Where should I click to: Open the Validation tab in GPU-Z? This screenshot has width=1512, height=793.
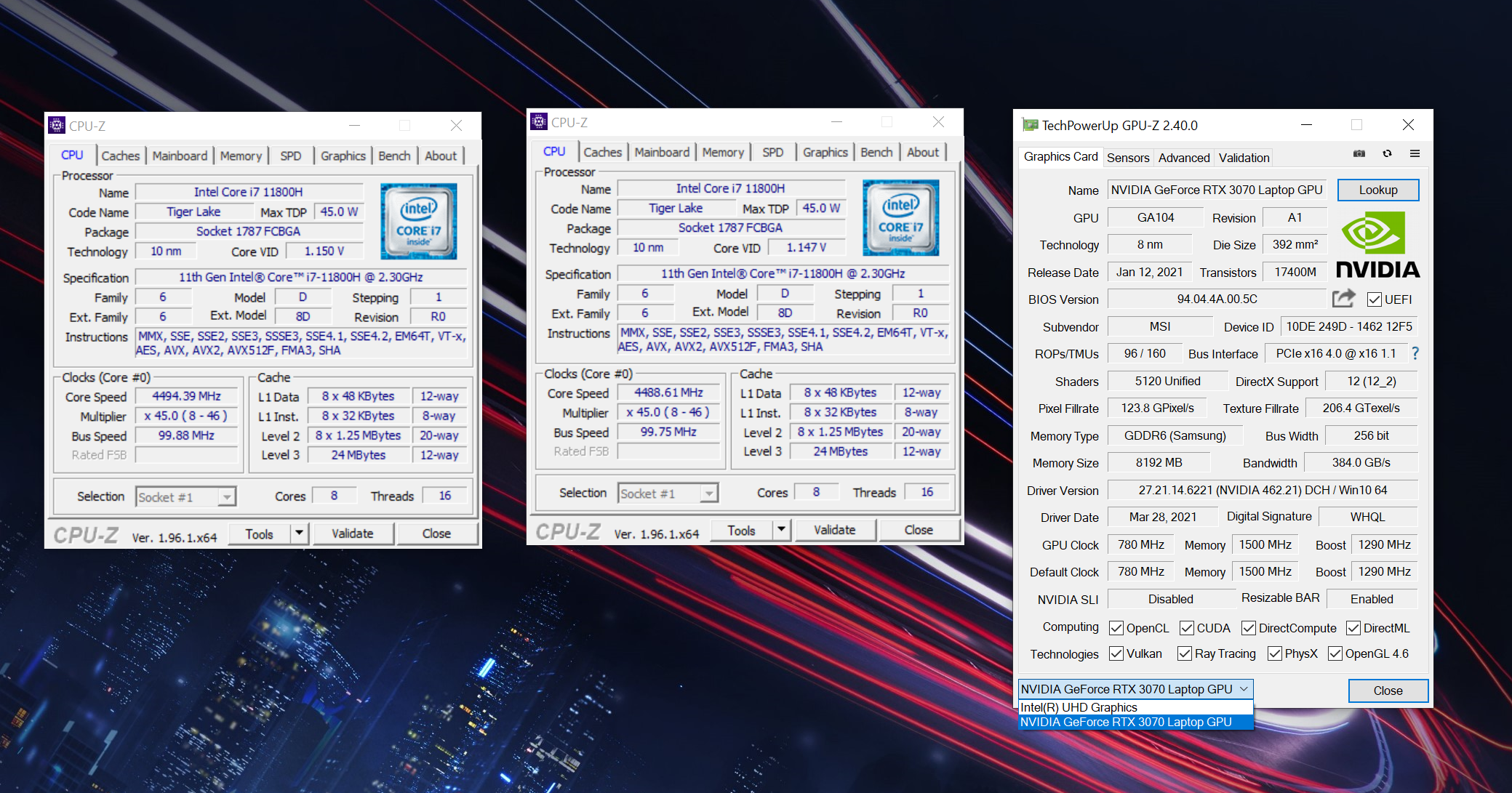click(1244, 158)
